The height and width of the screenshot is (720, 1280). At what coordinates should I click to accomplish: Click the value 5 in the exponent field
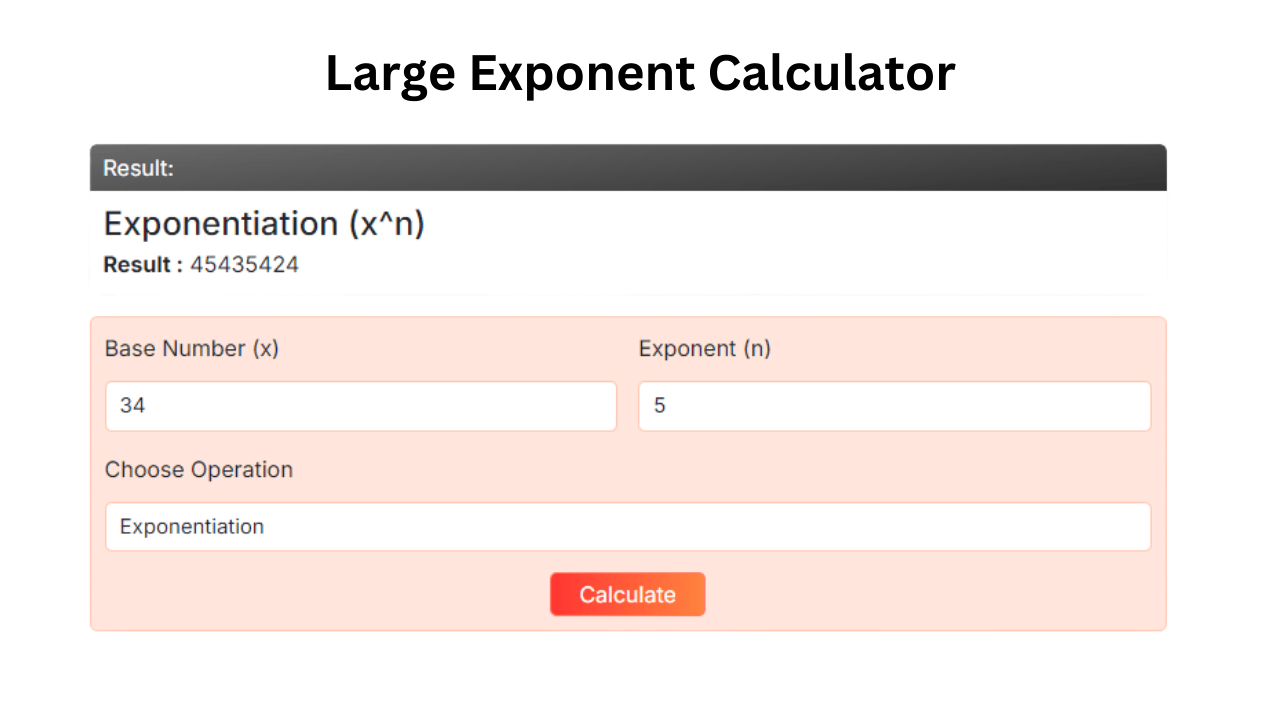(x=659, y=406)
